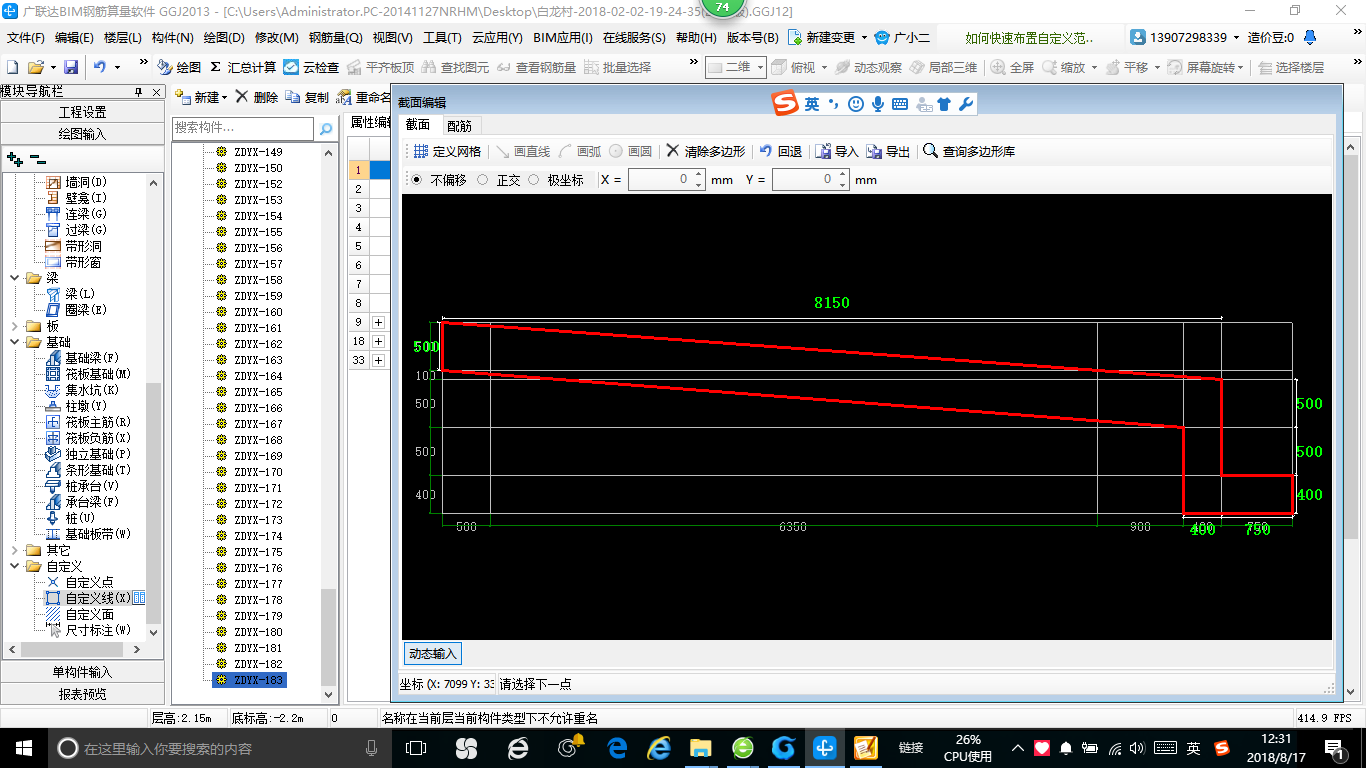
Task: Click the 单构件输入 button
Action: tap(82, 672)
